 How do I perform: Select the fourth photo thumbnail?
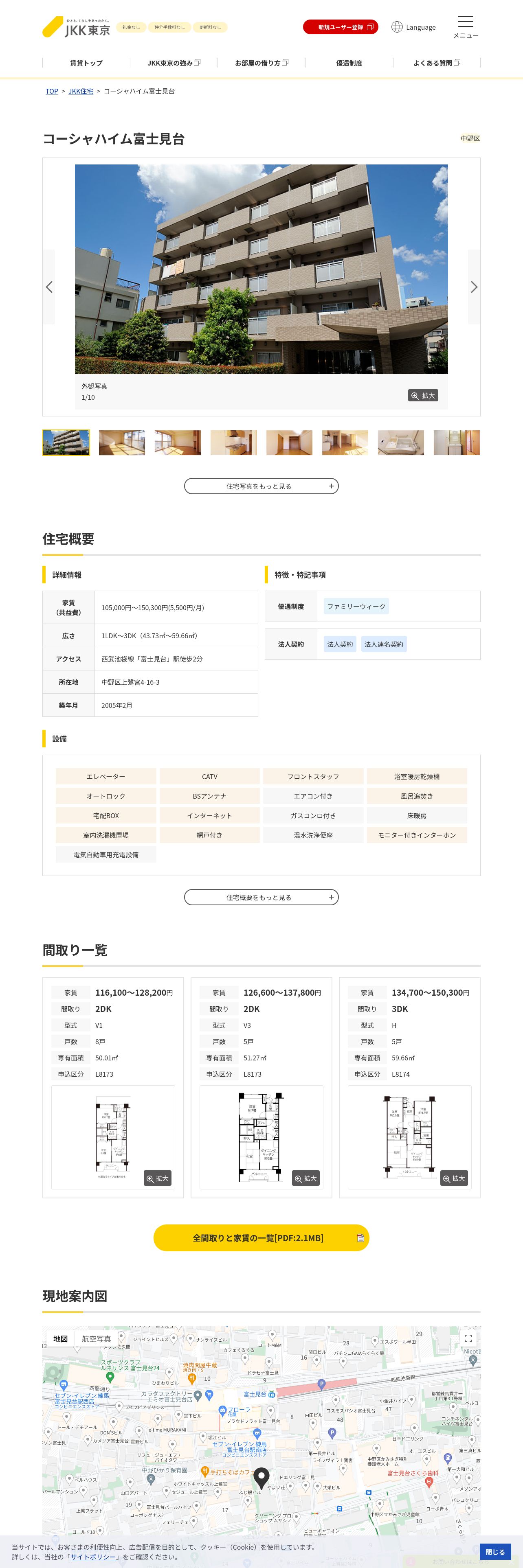click(x=234, y=442)
